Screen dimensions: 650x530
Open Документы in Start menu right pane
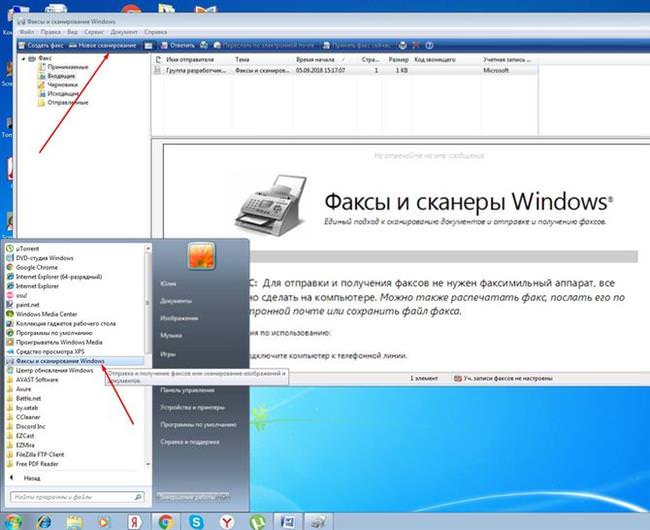click(x=176, y=301)
